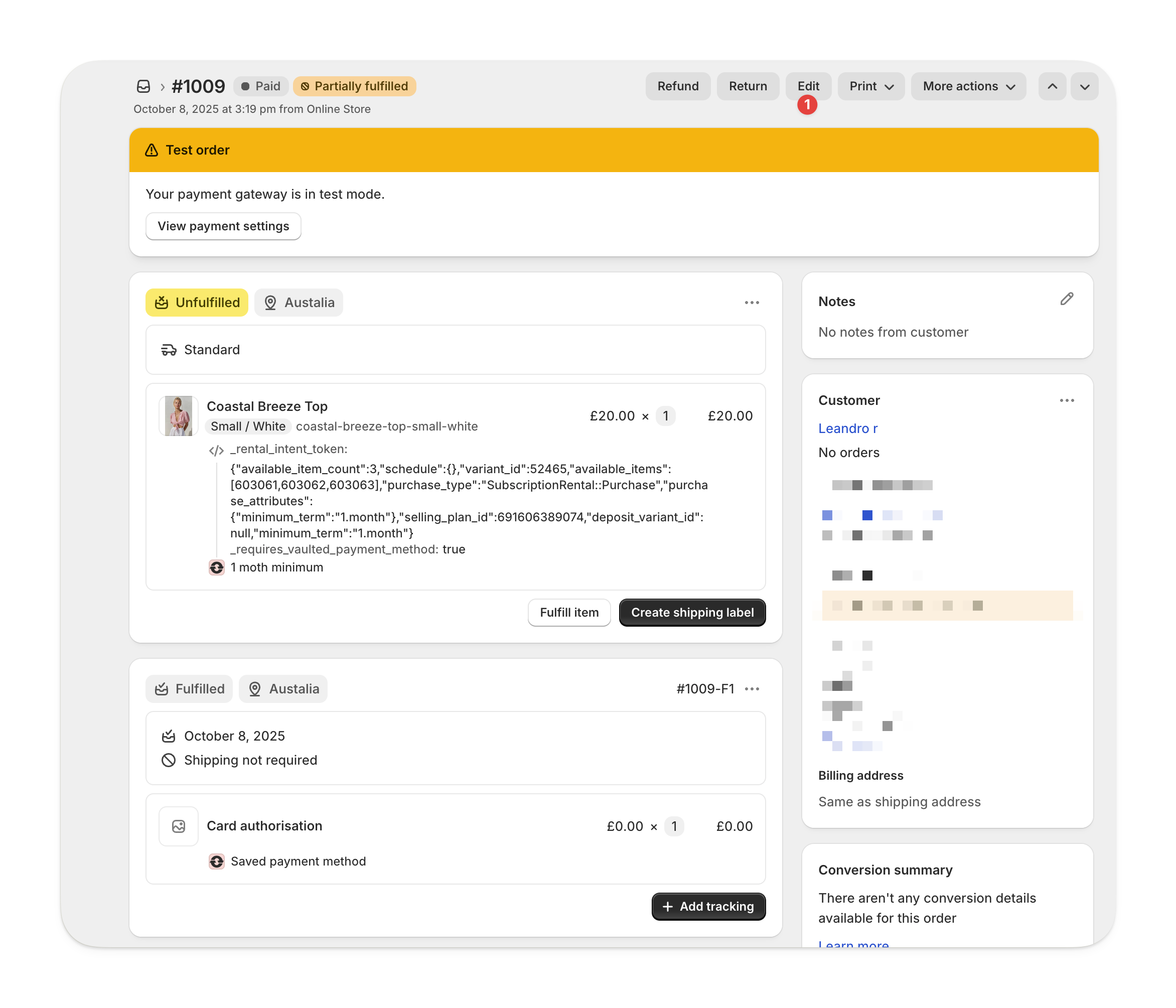The width and height of the screenshot is (1176, 1008).
Task: Open Unfulfilled card three-dot menu
Action: click(x=752, y=303)
